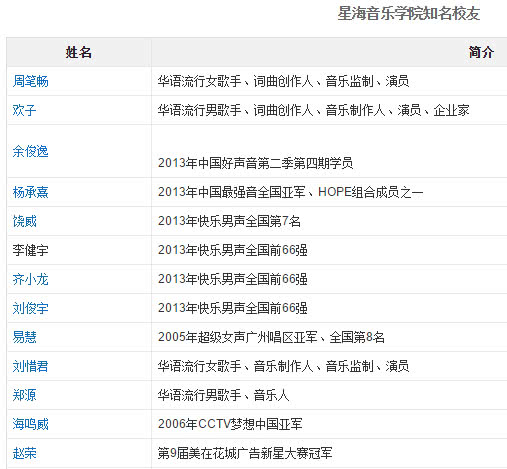Select the name 李健宇
Image resolution: width=507 pixels, height=469 pixels.
pos(30,250)
